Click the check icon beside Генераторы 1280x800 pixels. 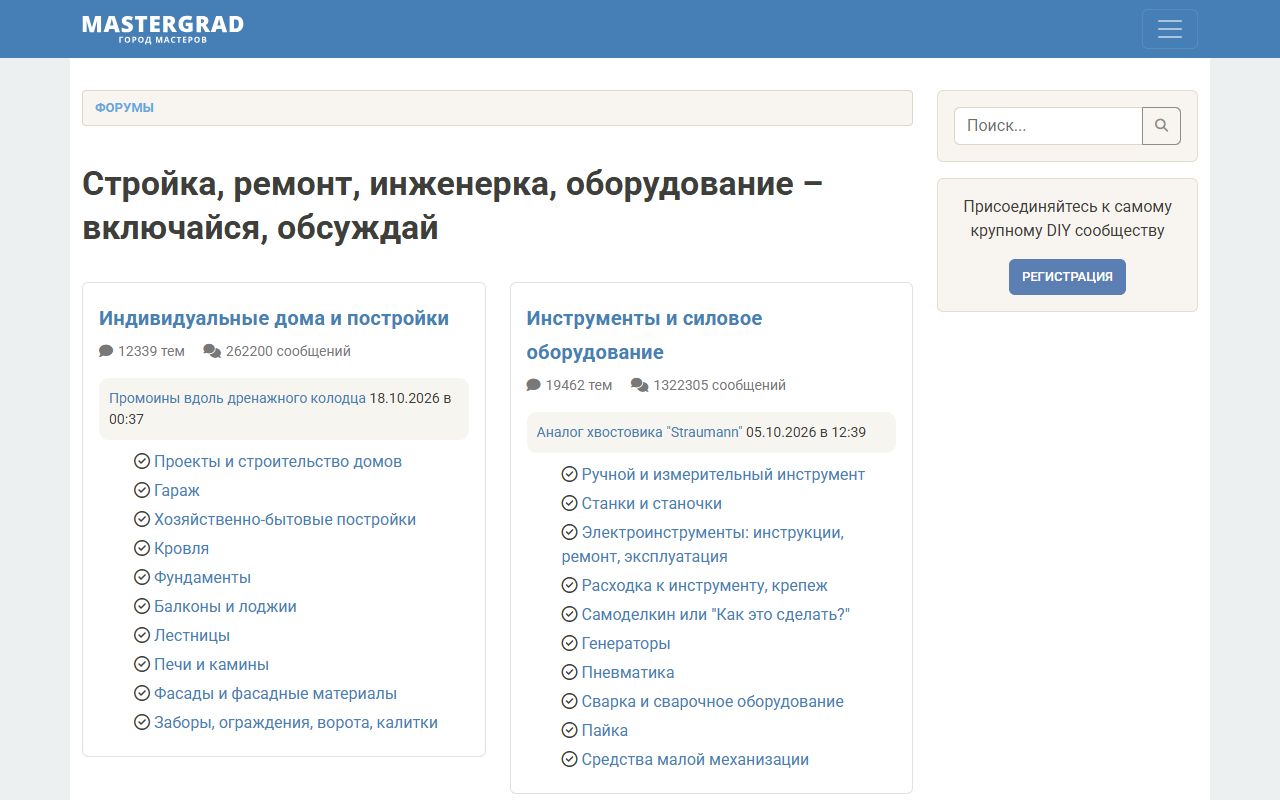[570, 643]
